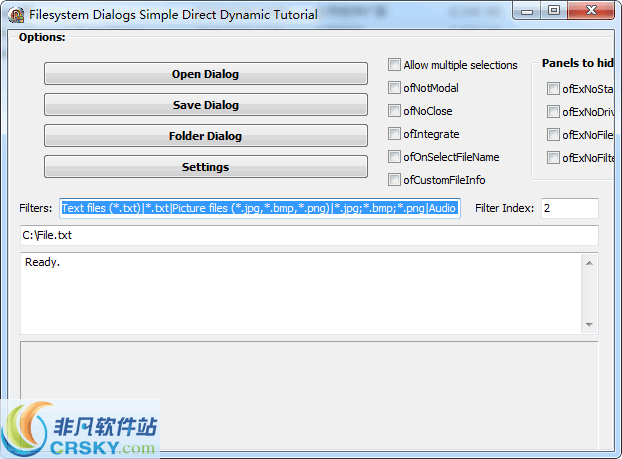Screen dimensions: 622x459
Task: Click the 'Panels to hid' group label
Action: click(578, 63)
